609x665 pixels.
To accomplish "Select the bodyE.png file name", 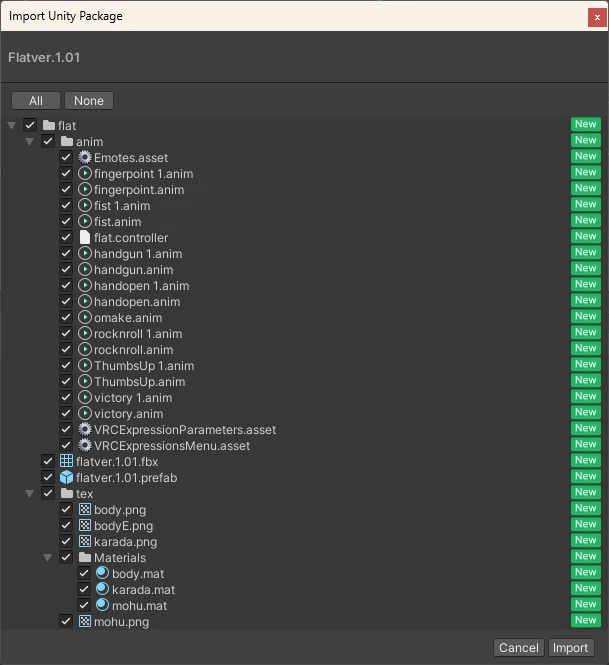I will tap(123, 526).
